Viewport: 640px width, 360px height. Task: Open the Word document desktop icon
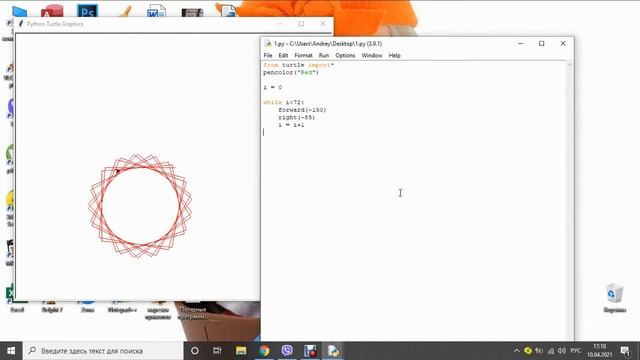click(x=156, y=11)
